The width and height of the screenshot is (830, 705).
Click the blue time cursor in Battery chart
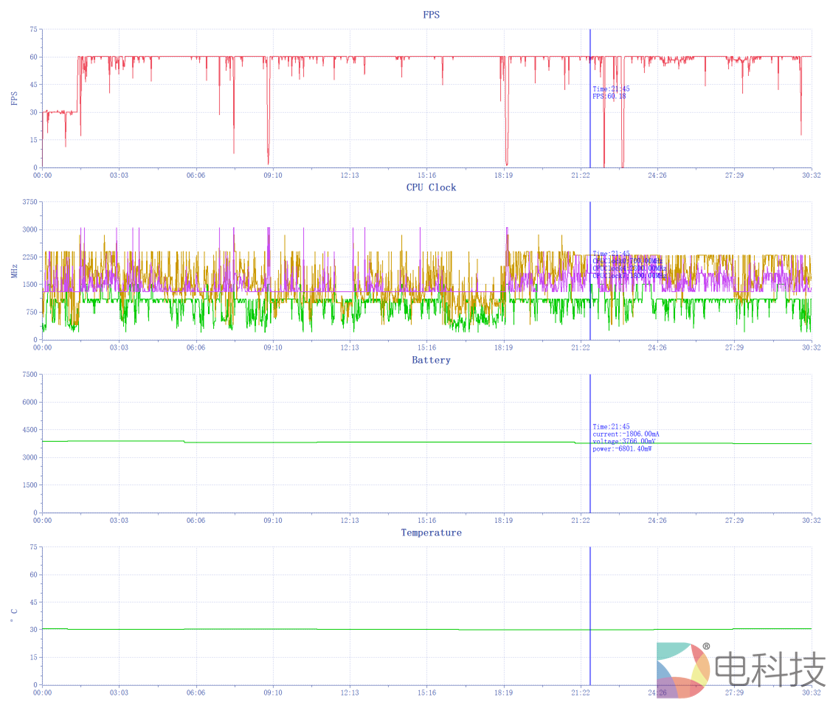point(590,480)
